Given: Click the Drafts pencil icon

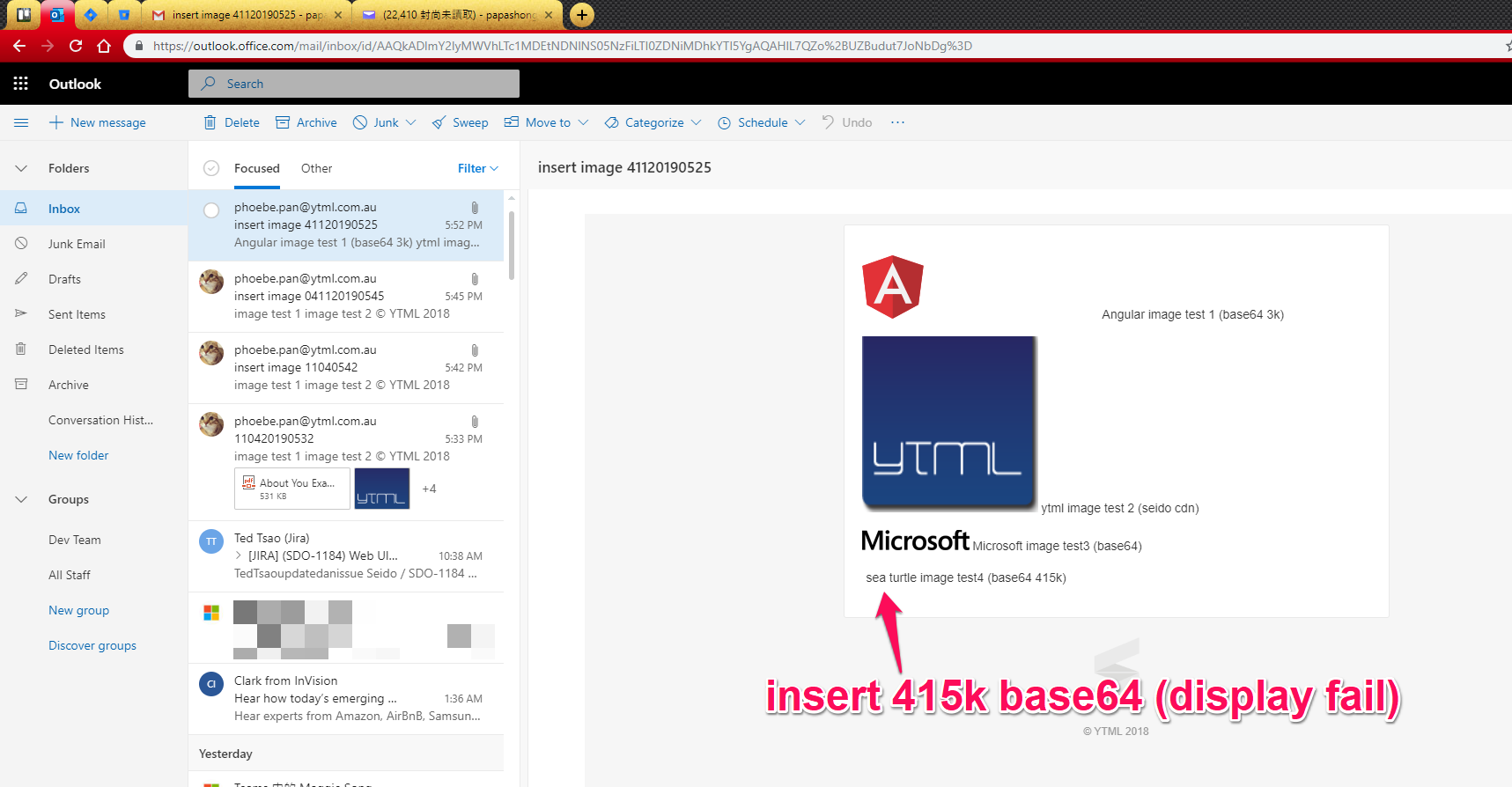Looking at the screenshot, I should (x=21, y=278).
